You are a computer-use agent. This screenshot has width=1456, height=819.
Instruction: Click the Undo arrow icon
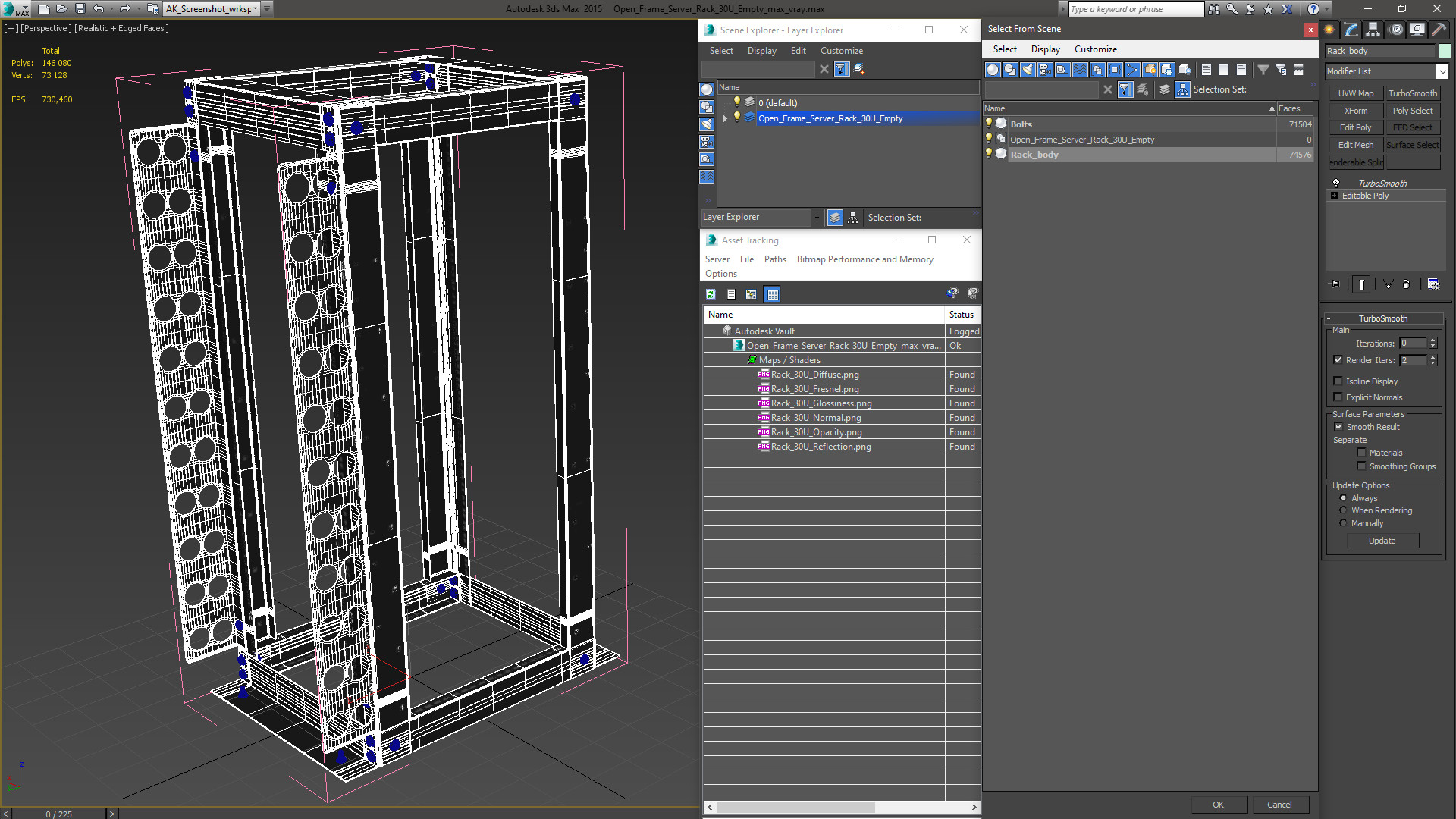[99, 9]
